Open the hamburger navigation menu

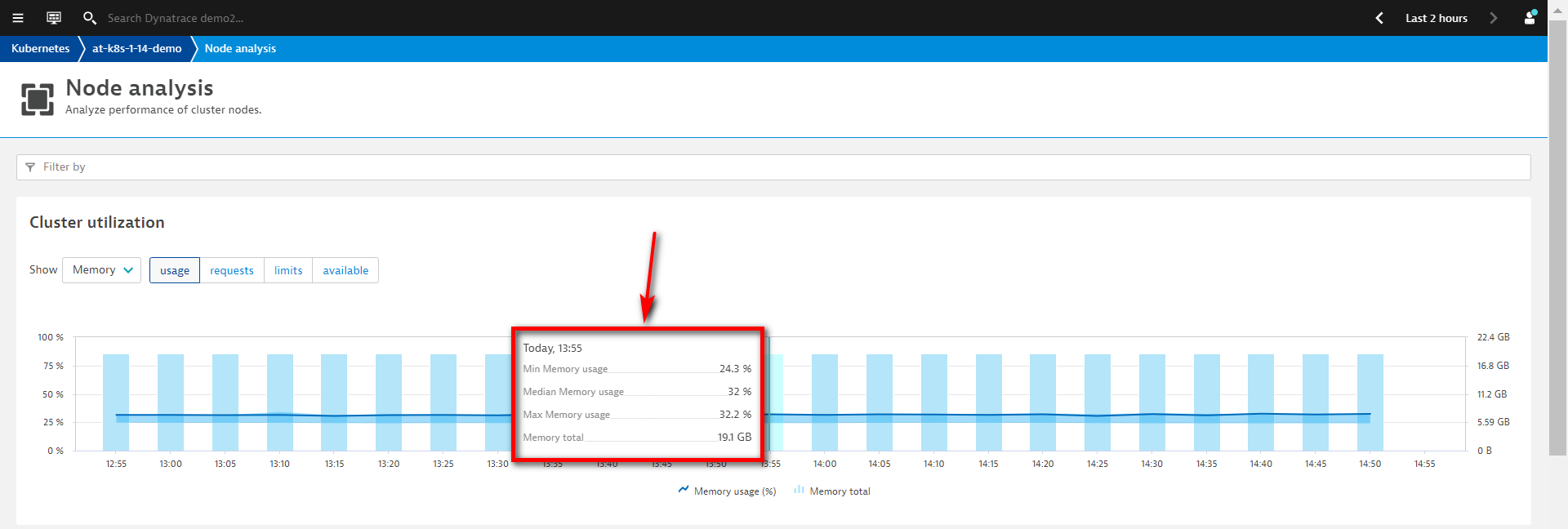point(18,18)
